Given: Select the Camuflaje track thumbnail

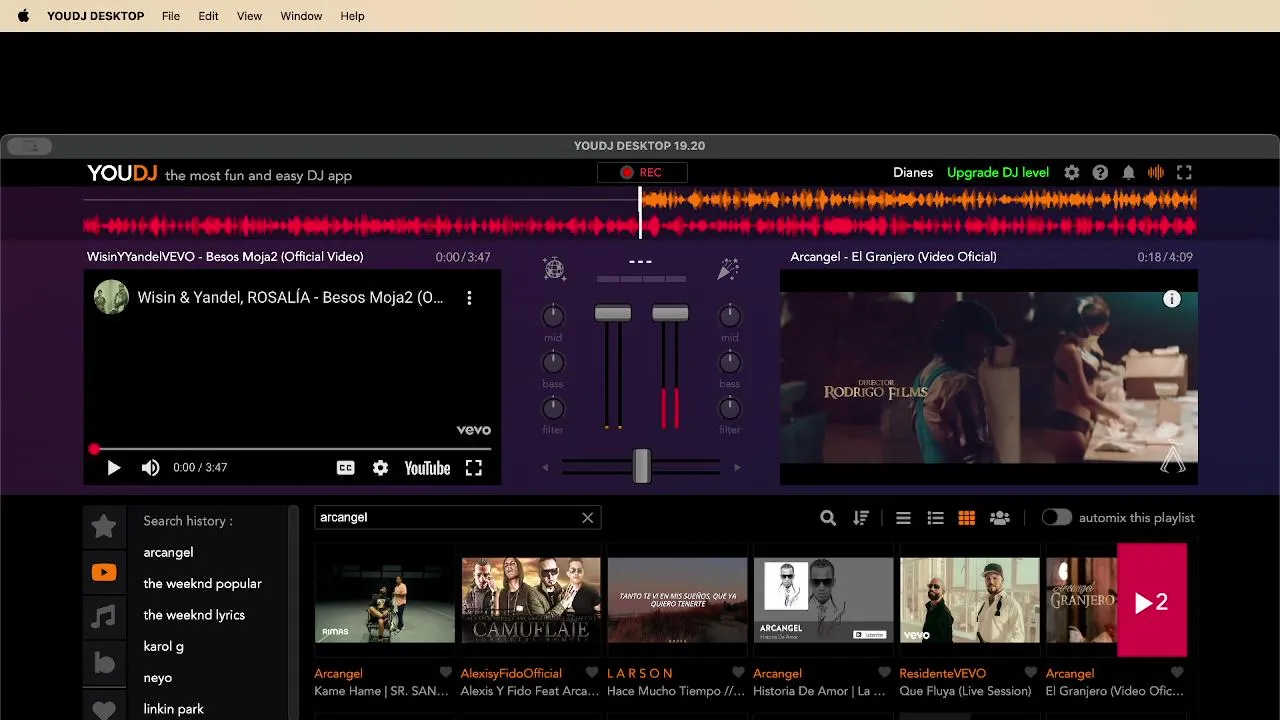Looking at the screenshot, I should [x=531, y=600].
